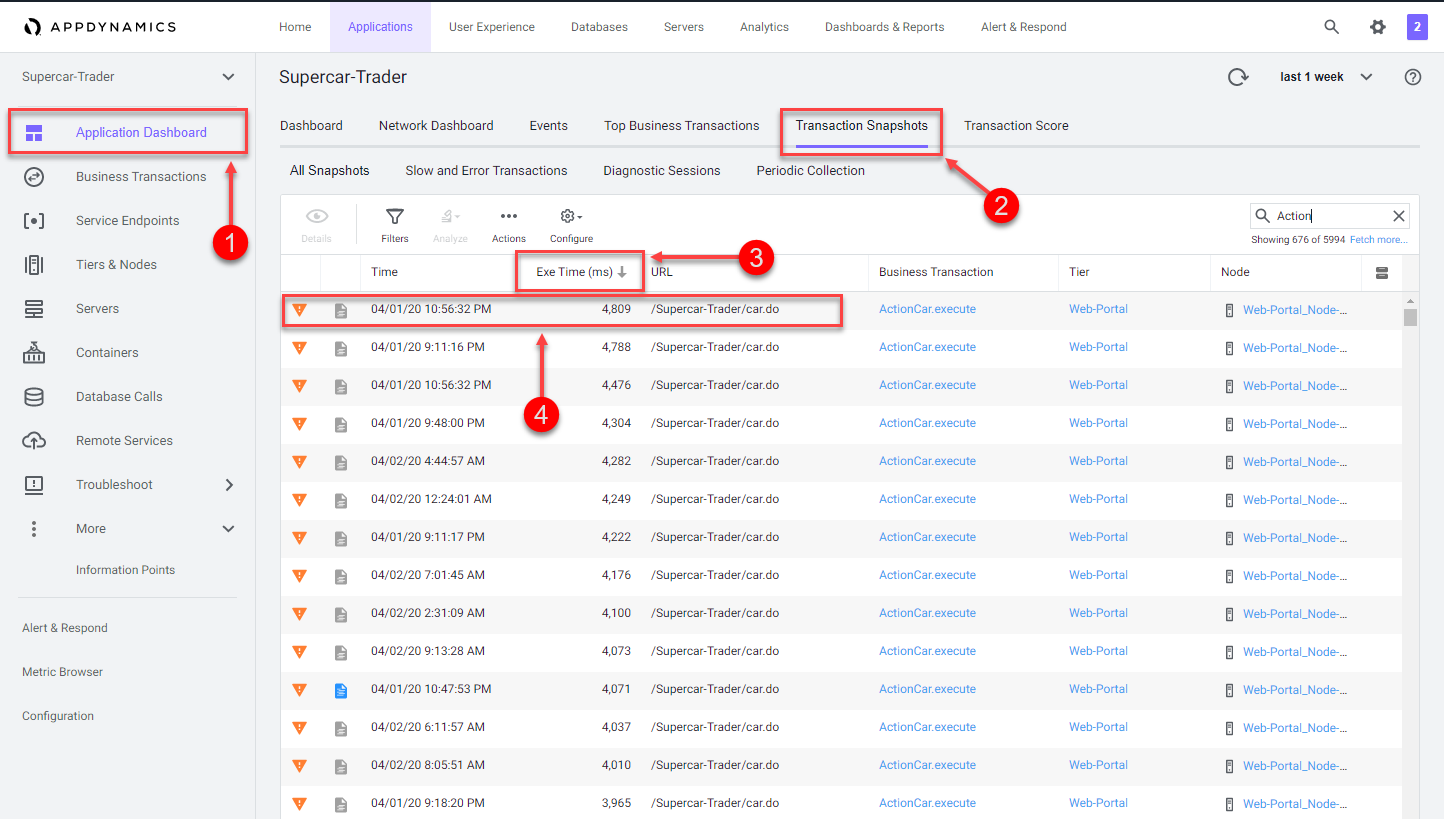This screenshot has width=1444, height=819.
Task: Click the Application Dashboard sidebar icon
Action: [x=34, y=133]
